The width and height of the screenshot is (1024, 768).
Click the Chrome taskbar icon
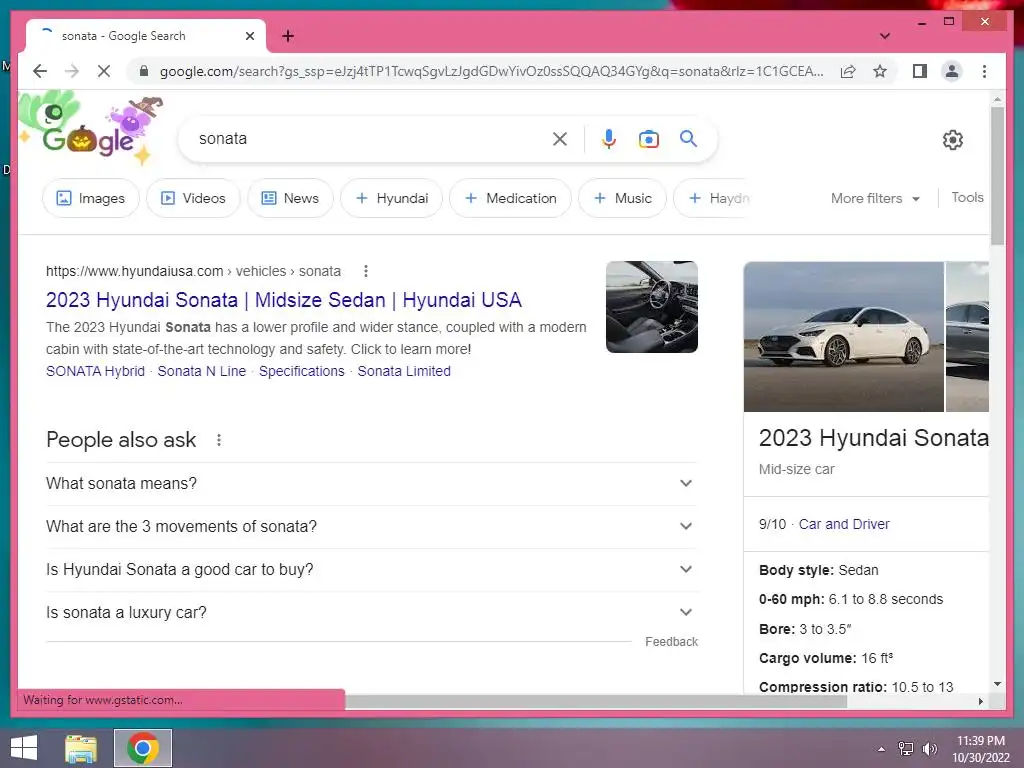pyautogui.click(x=143, y=748)
